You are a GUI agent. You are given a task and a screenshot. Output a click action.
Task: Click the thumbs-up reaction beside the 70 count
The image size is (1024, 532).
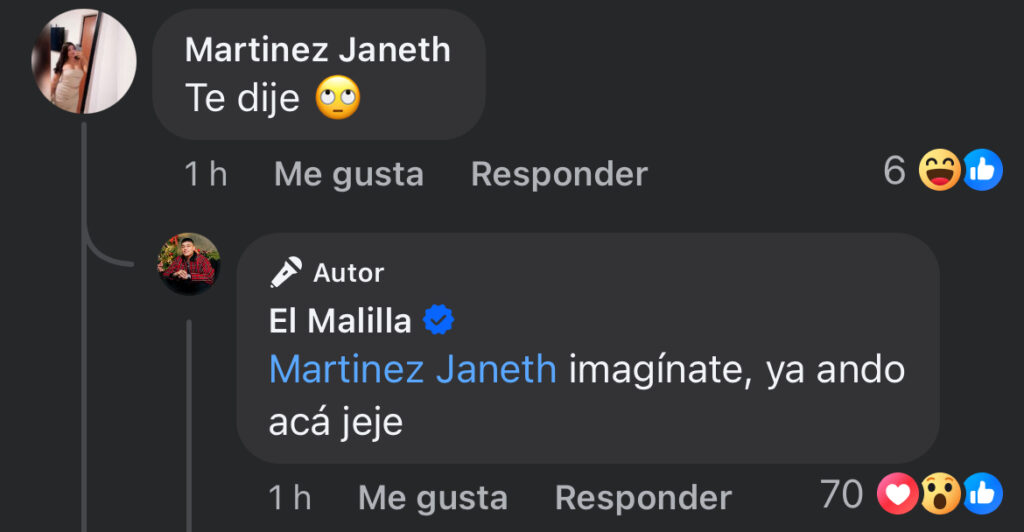pos(983,494)
